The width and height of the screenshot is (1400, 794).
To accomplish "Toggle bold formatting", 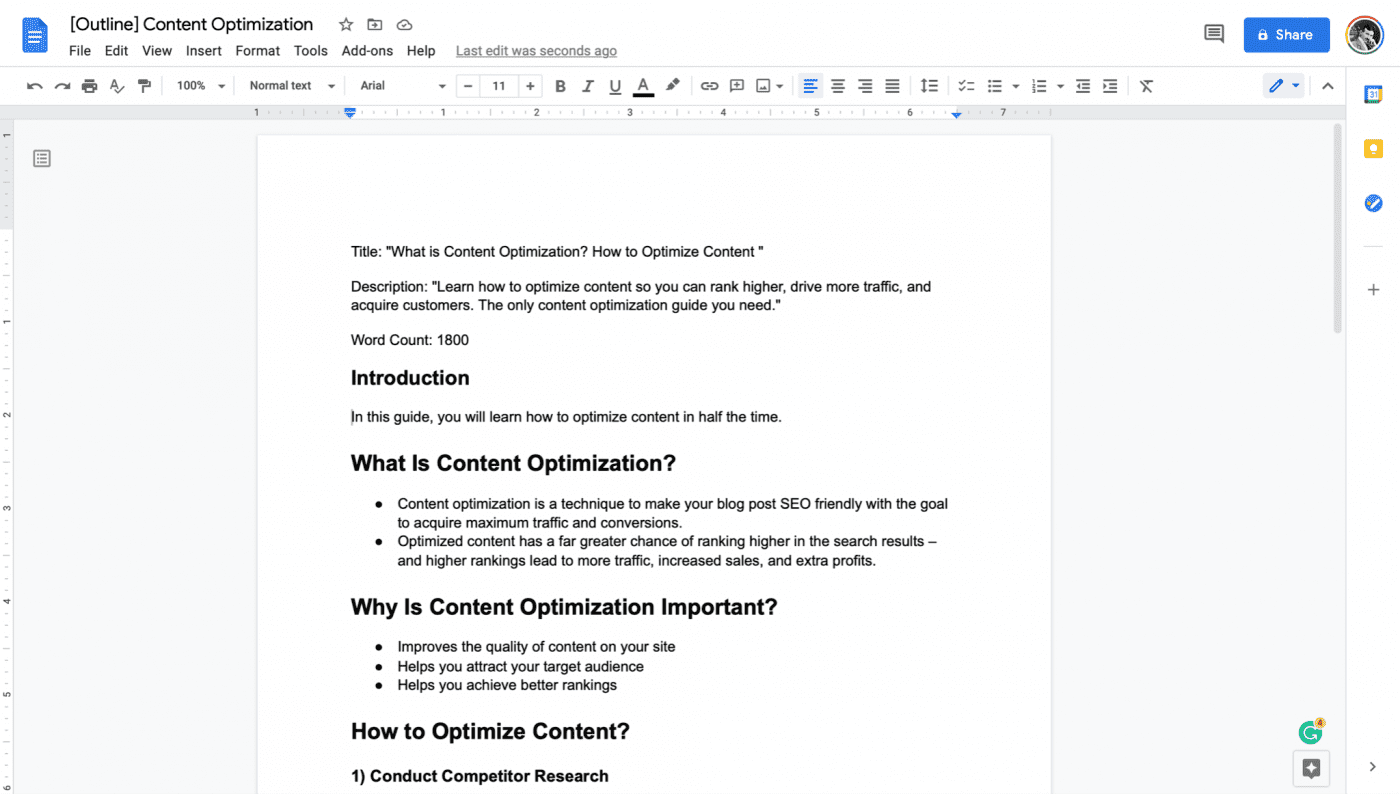I will (560, 86).
